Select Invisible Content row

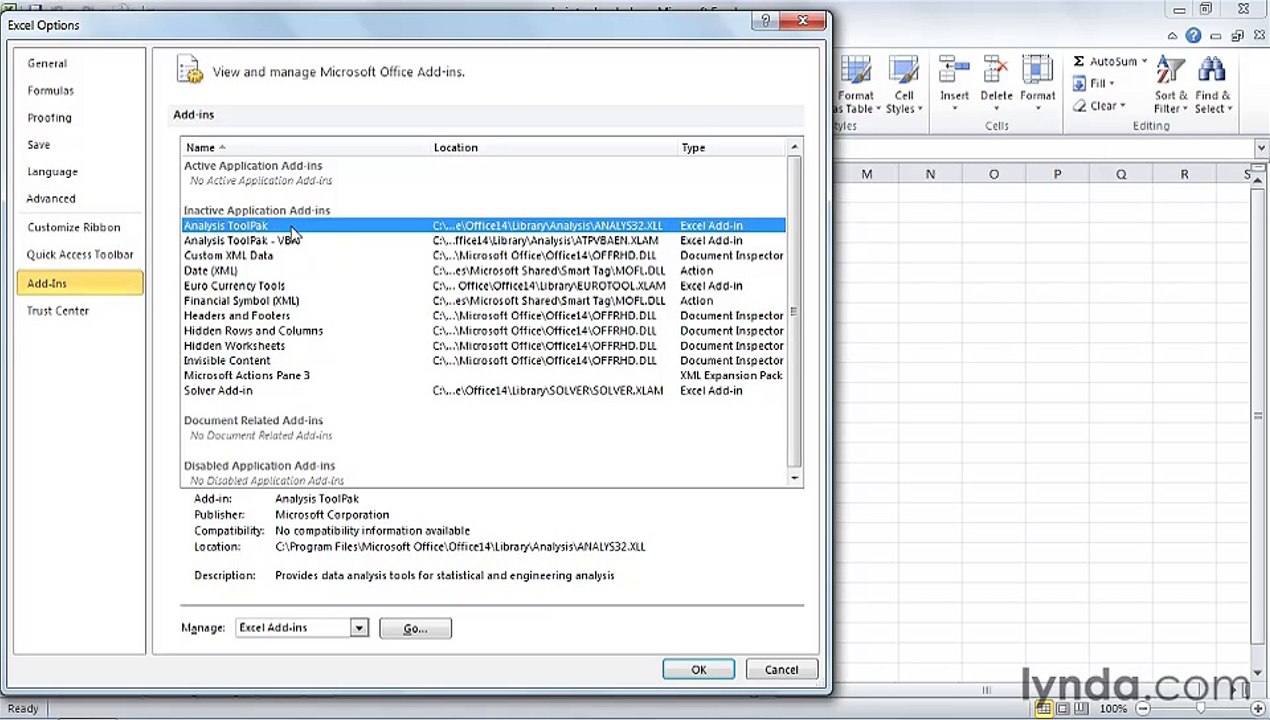483,360
